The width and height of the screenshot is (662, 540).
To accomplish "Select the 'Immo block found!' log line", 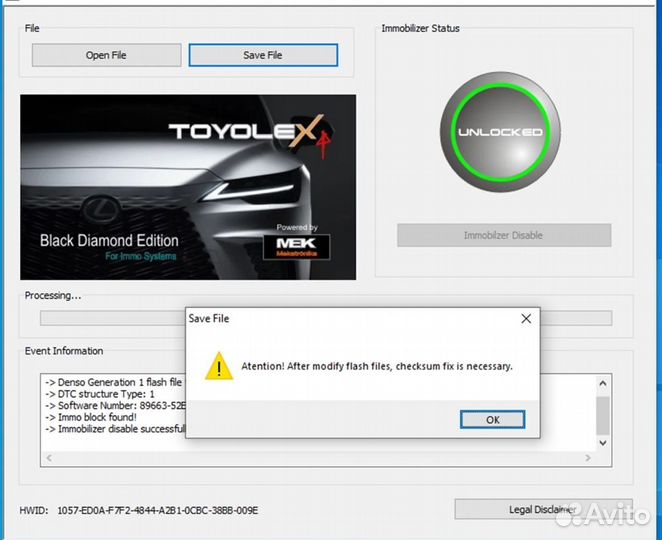I will coord(91,417).
